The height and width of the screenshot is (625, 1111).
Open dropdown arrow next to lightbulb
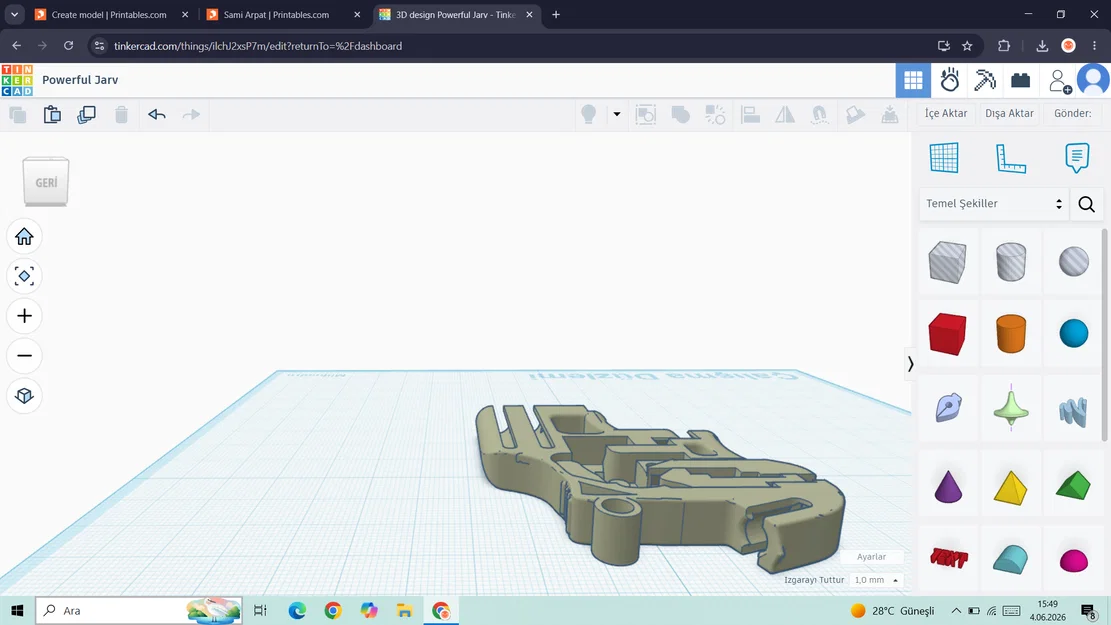point(616,114)
